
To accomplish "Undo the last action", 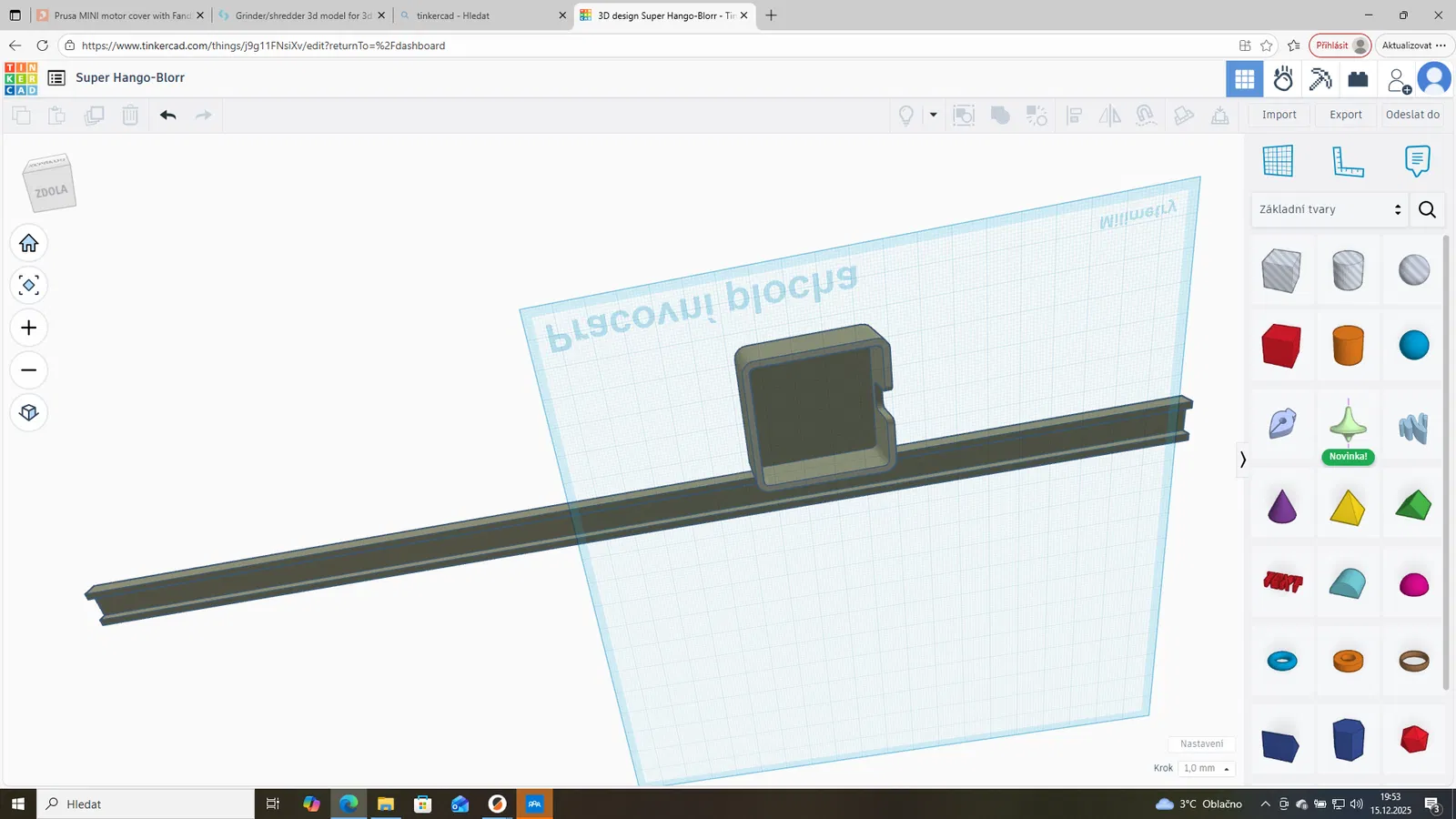I will [167, 115].
